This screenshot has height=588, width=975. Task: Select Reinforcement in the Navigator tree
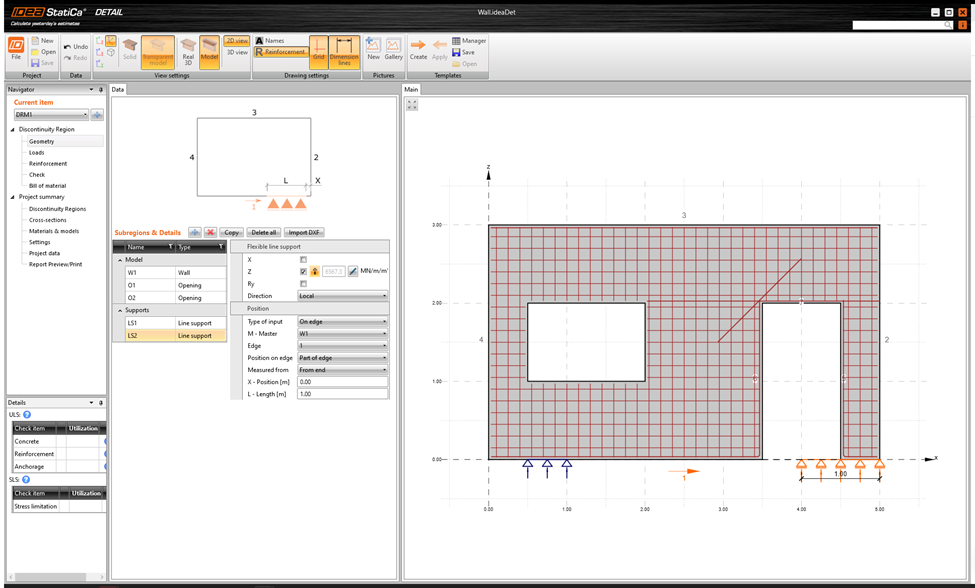tap(48, 164)
